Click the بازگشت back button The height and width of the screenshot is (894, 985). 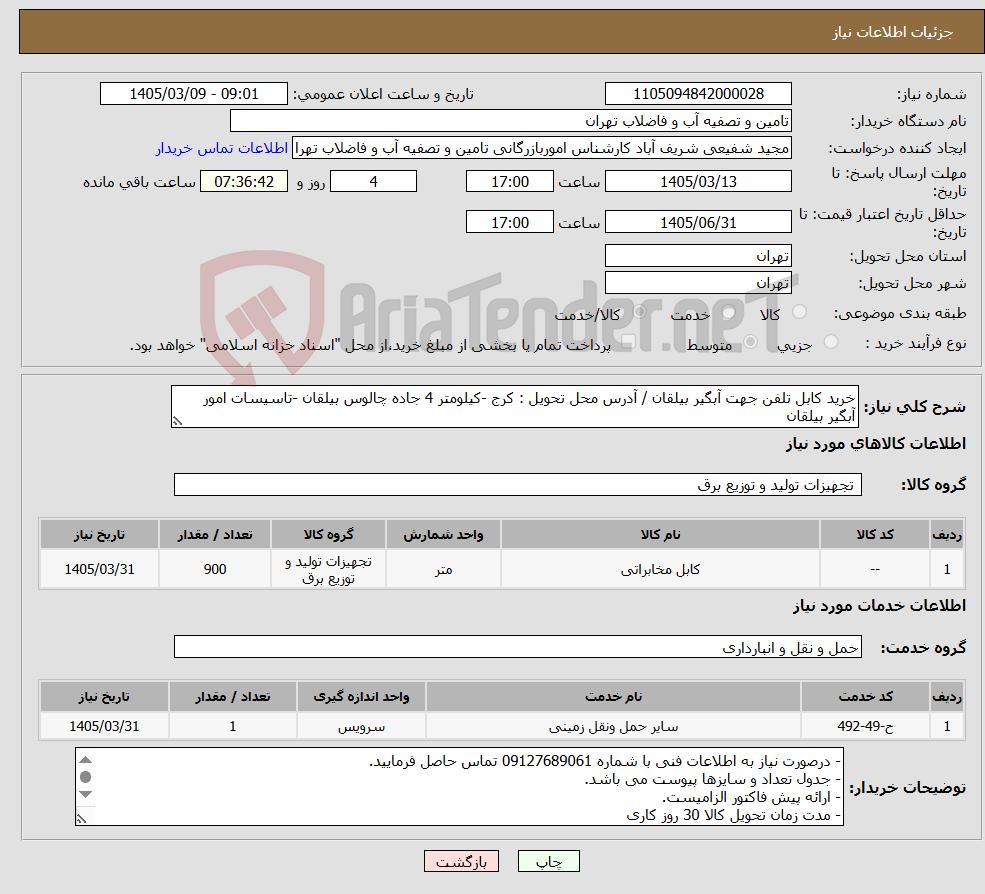[x=461, y=861]
